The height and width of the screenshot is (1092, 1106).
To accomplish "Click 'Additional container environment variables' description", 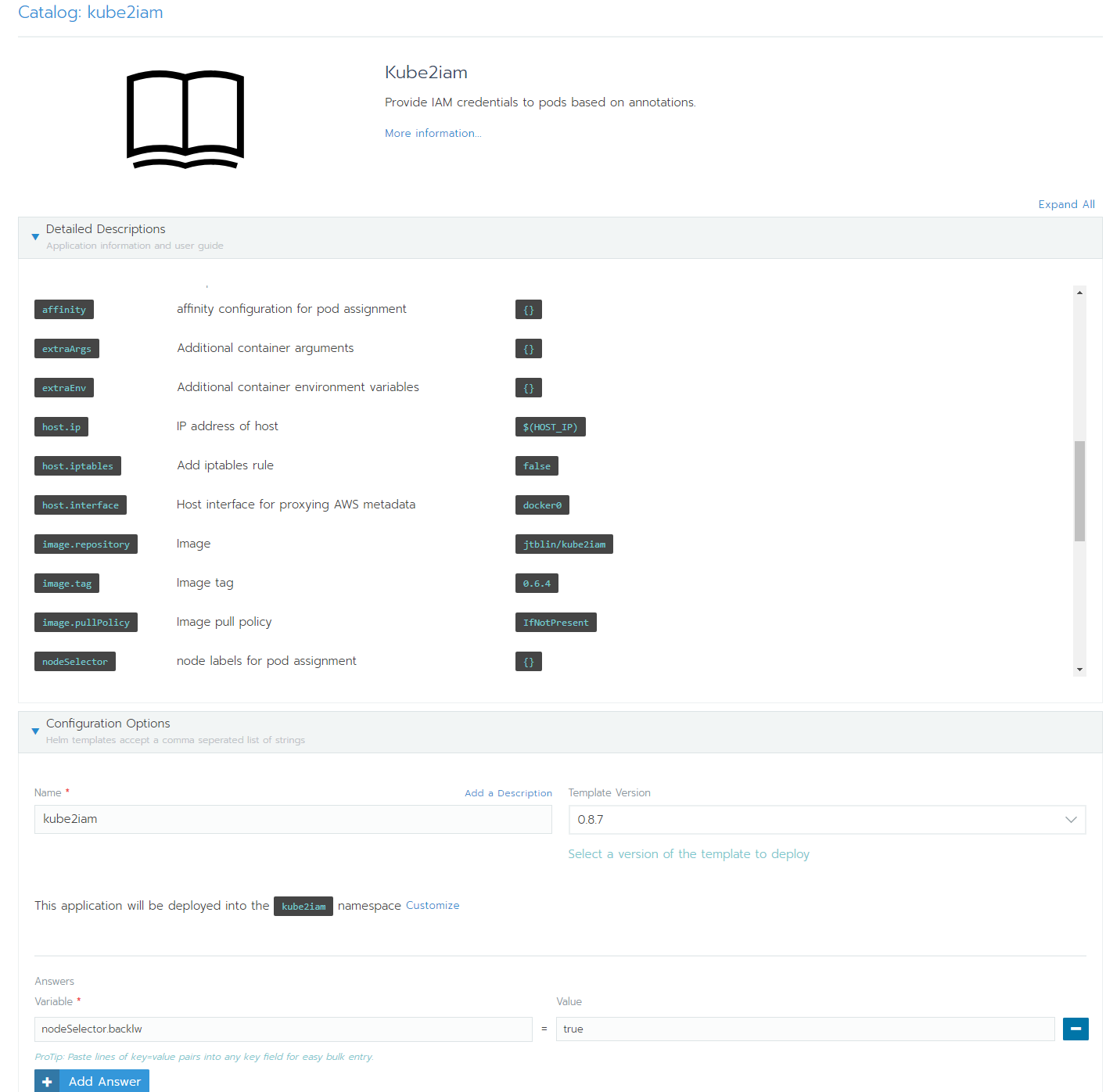I will point(298,387).
